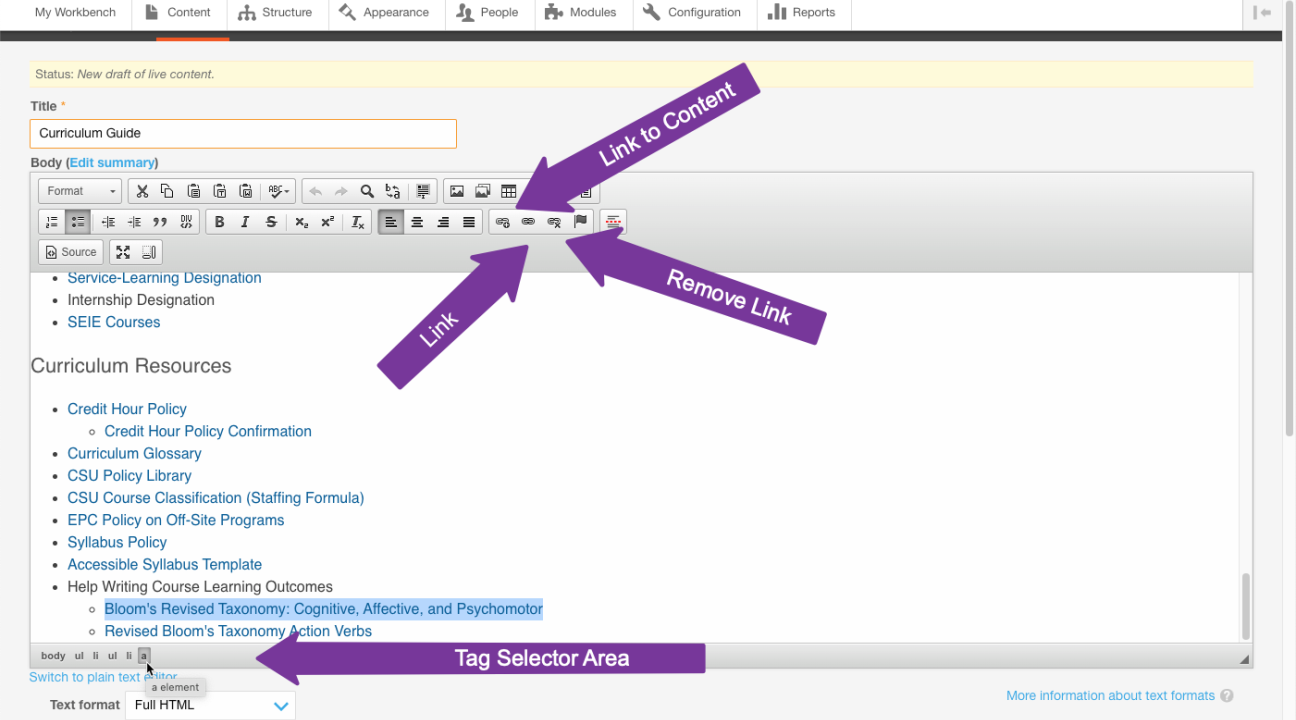Click Accessible Syllabus Template link
1296x720 pixels.
pyautogui.click(x=165, y=564)
